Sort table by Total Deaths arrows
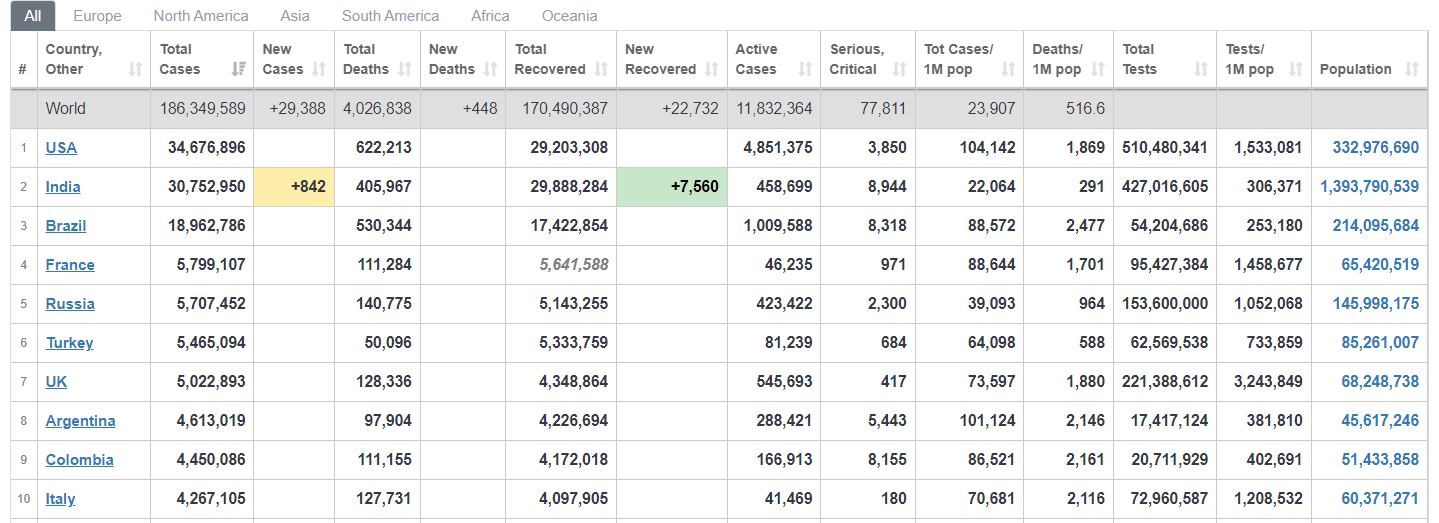This screenshot has height=523, width=1439. coord(405,69)
